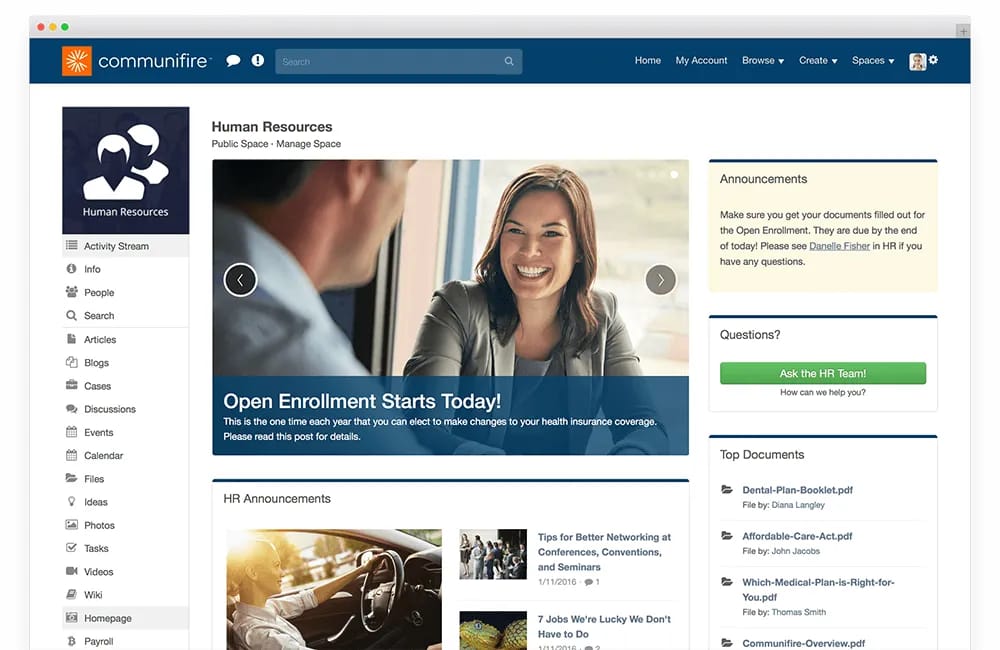Viewport: 1000px width, 650px height.
Task: Click the Videos camera icon
Action: point(71,571)
